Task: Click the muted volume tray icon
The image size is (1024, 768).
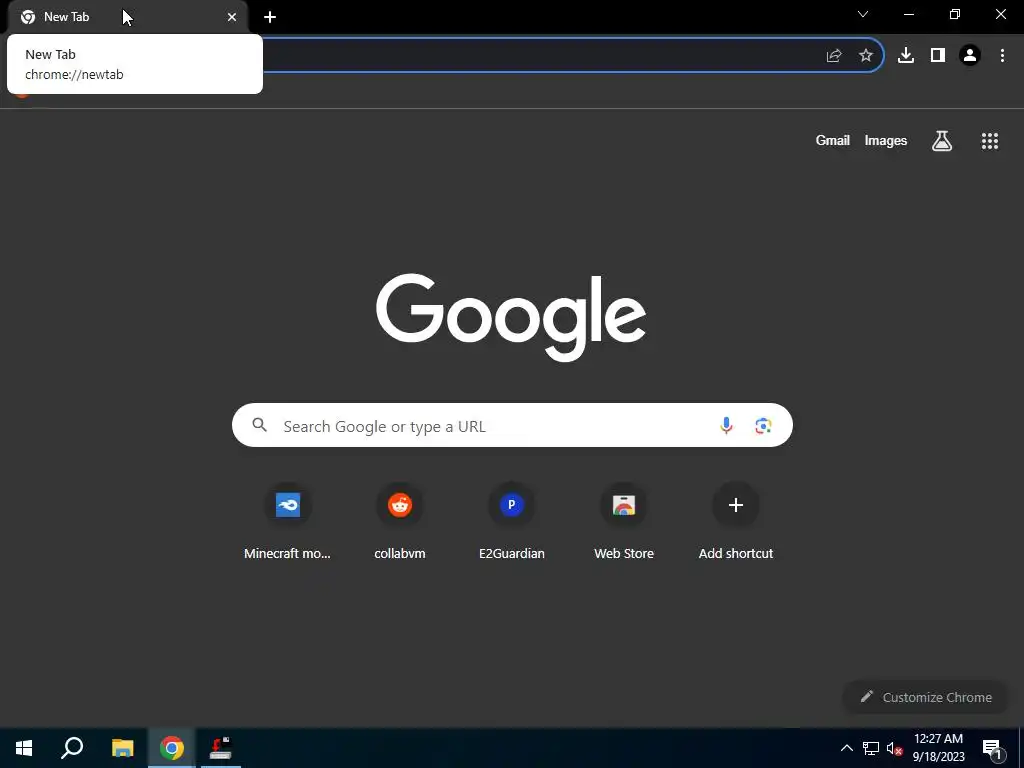Action: [894, 748]
